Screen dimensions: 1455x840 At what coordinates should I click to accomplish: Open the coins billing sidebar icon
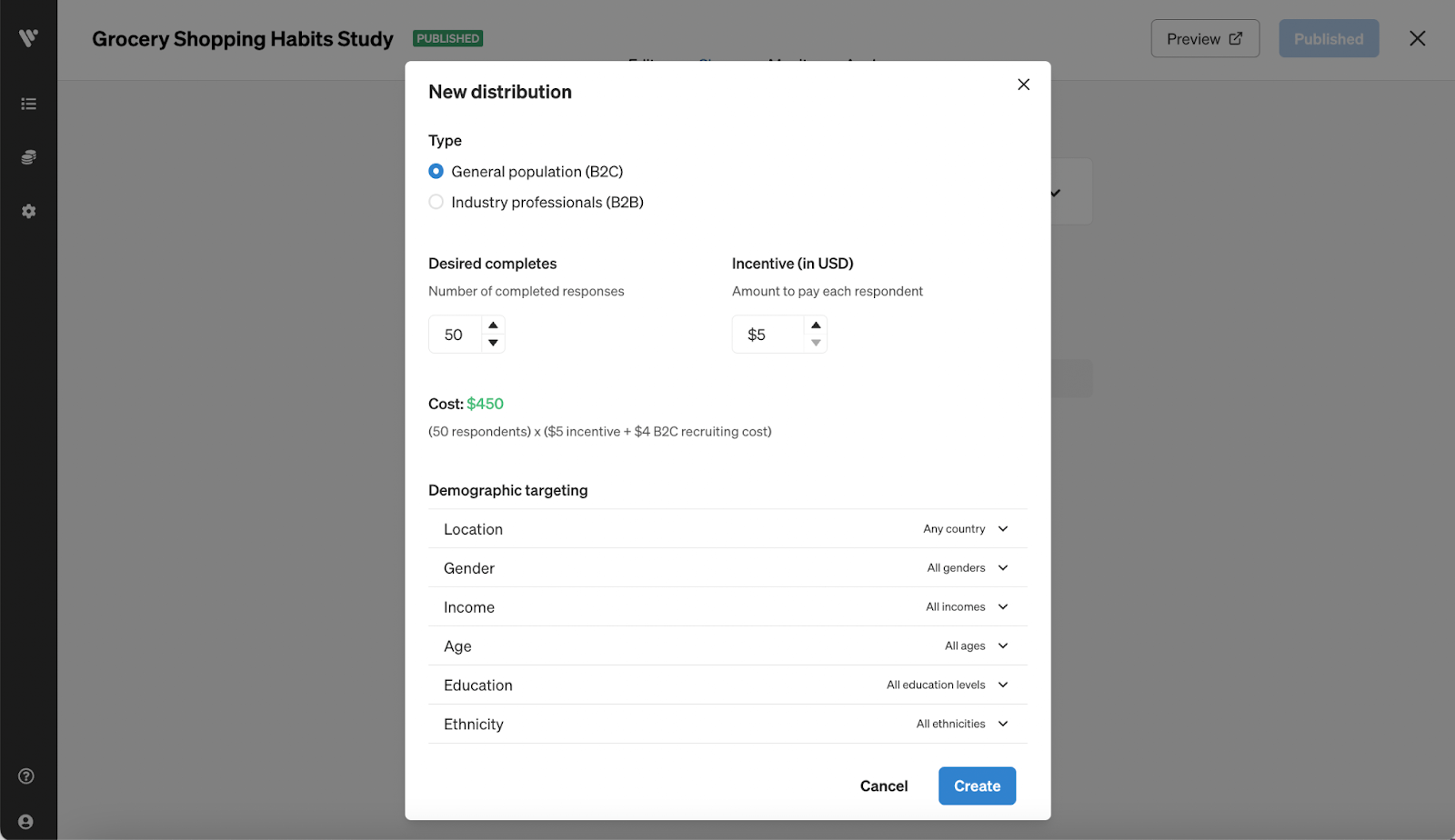click(x=28, y=157)
